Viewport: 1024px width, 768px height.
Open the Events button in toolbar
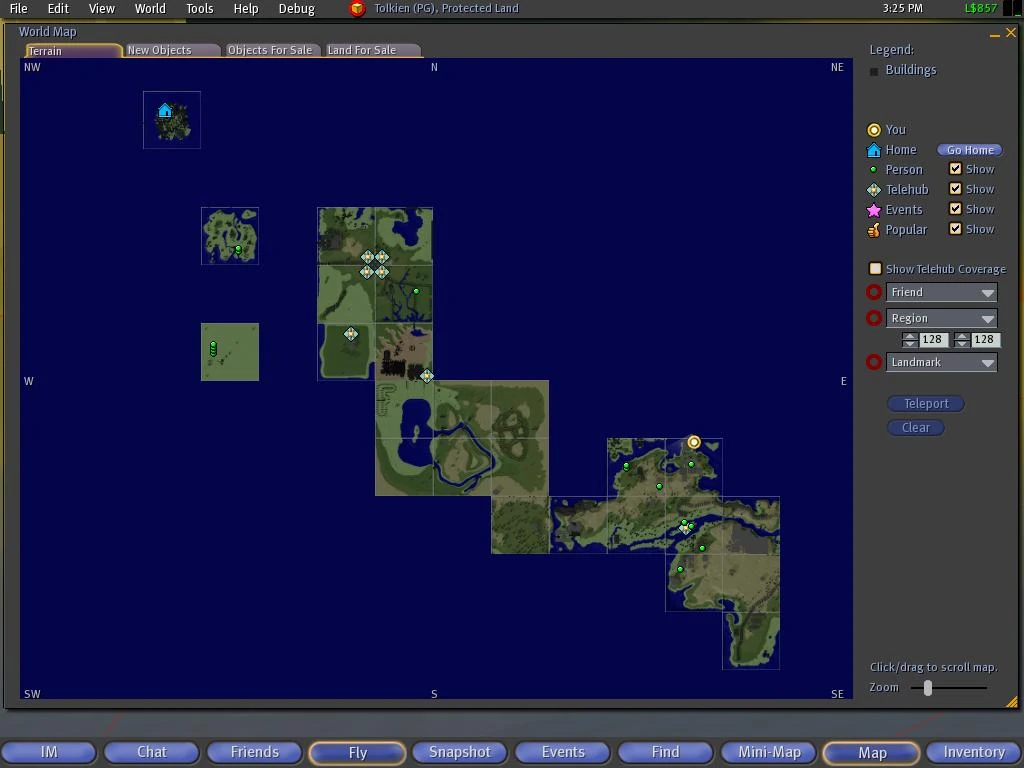click(563, 752)
